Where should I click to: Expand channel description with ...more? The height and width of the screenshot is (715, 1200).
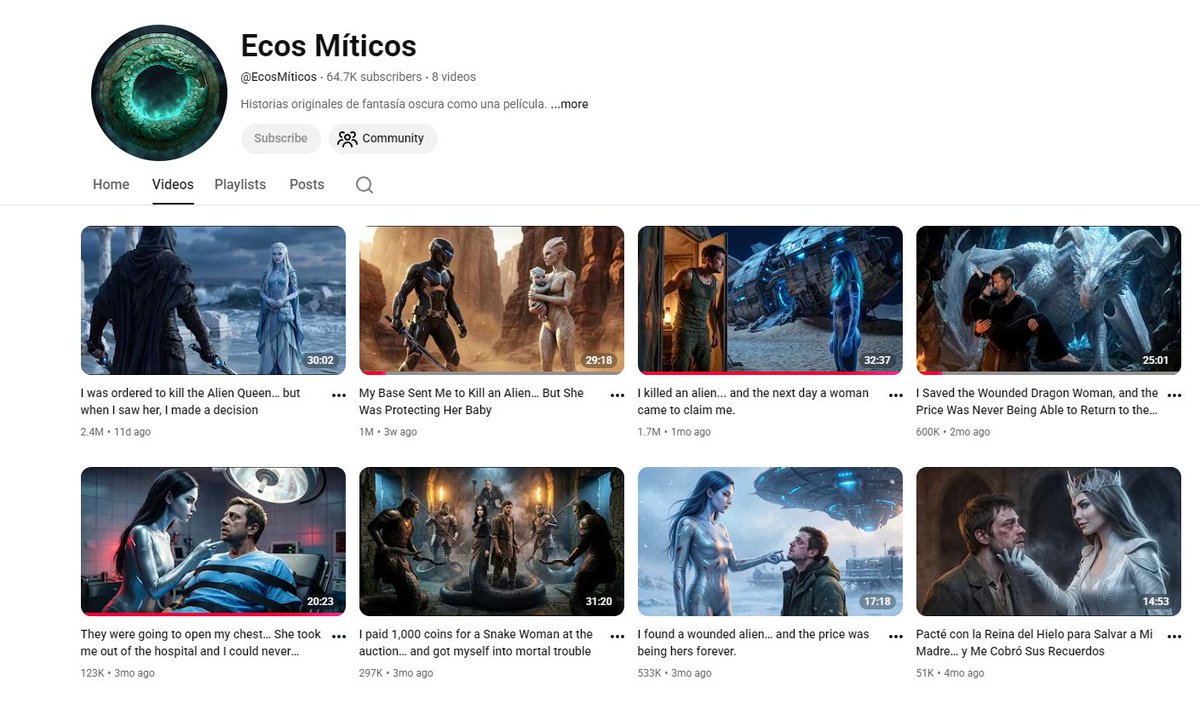click(x=569, y=104)
